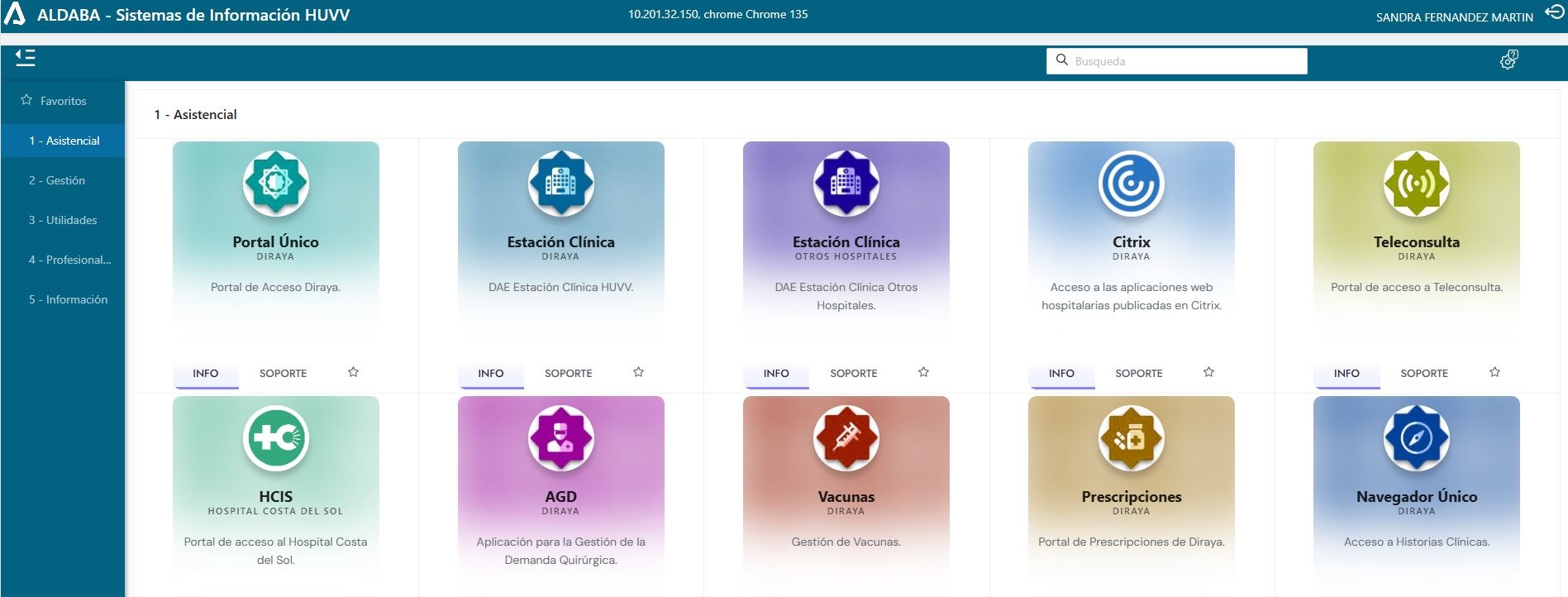The height and width of the screenshot is (597, 1568).
Task: Open SOPORTE tab on Teleconsulta card
Action: (1424, 374)
